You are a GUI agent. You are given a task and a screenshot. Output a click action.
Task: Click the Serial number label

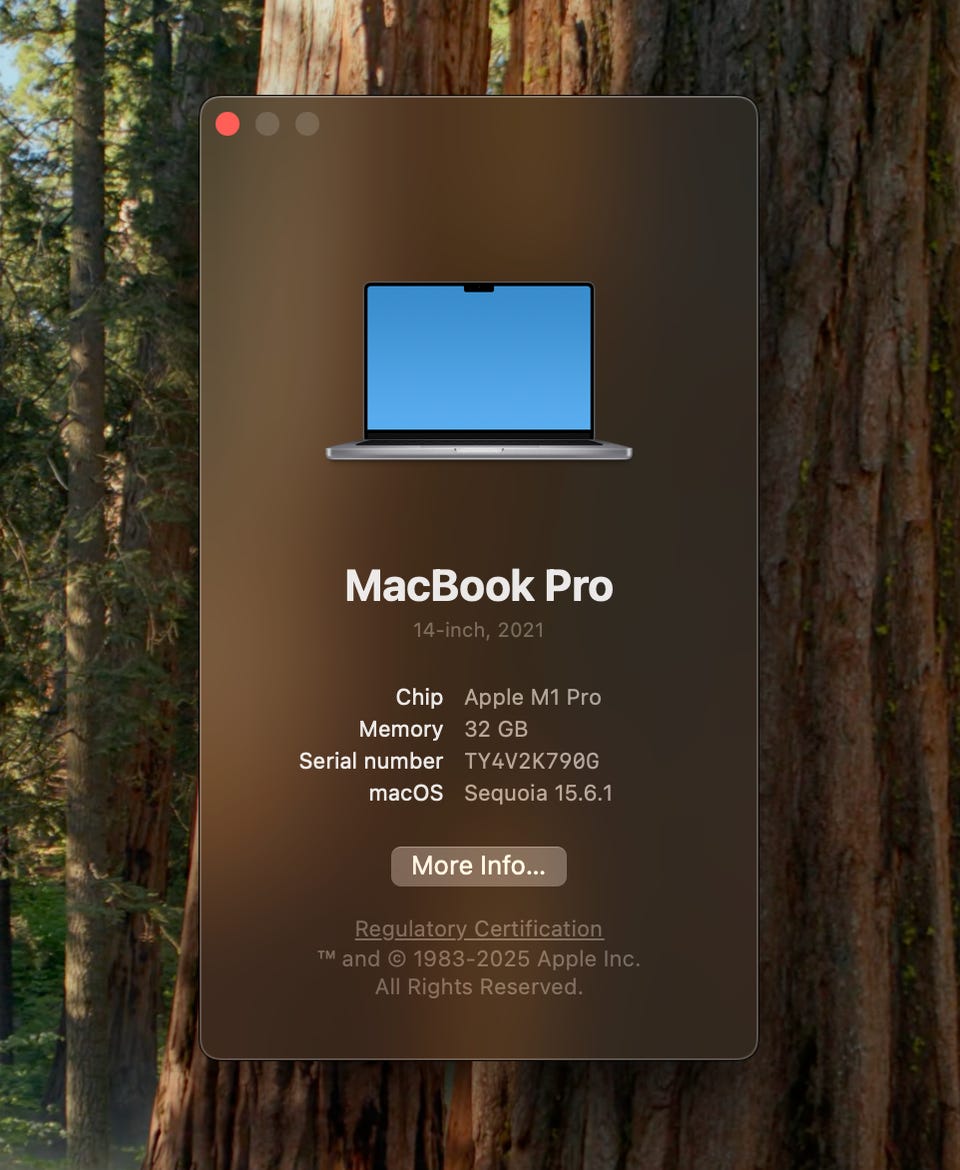point(371,761)
